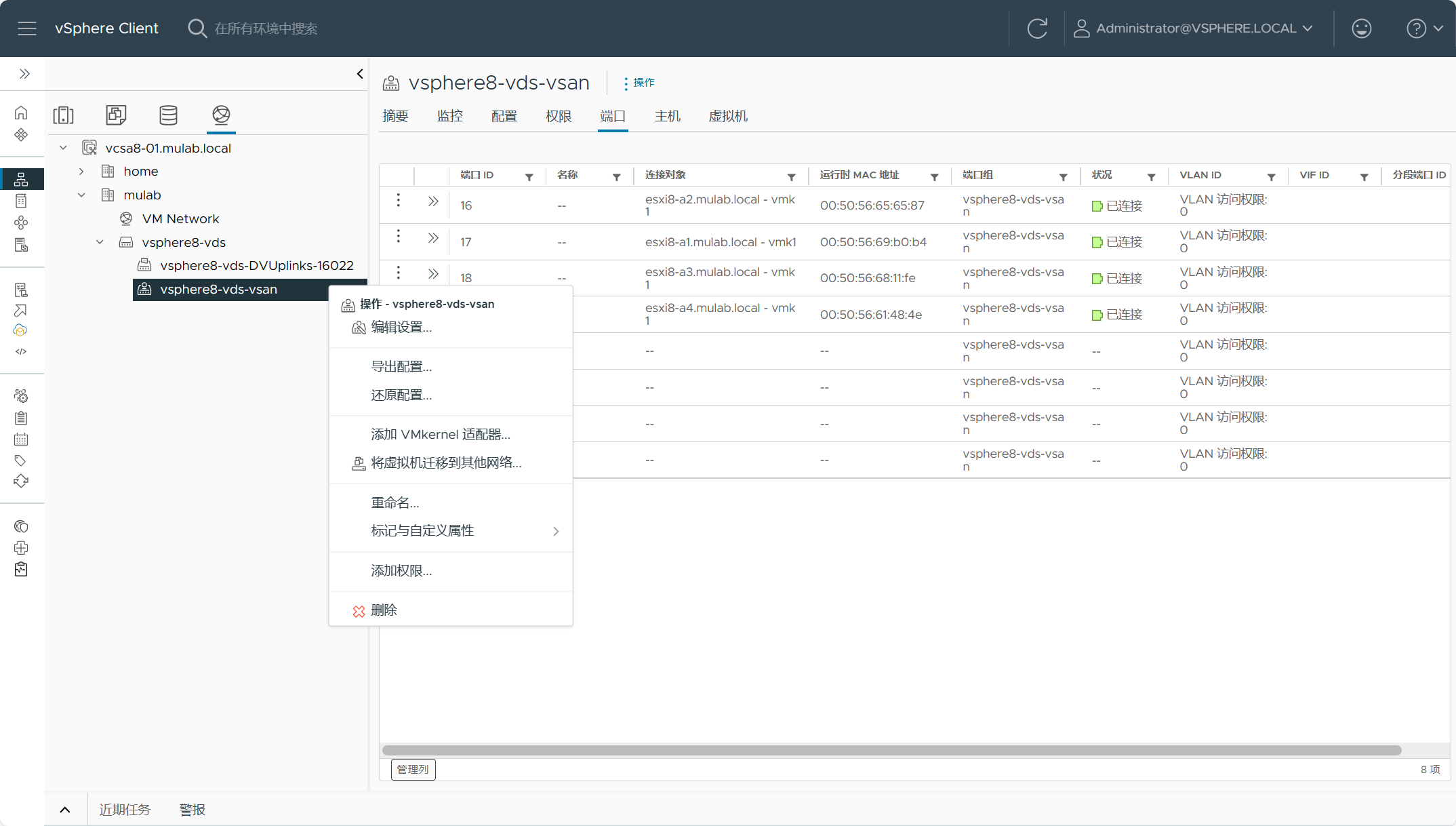This screenshot has width=1456, height=826.
Task: Collapse the vsphere8-vds switch node
Action: [100, 242]
